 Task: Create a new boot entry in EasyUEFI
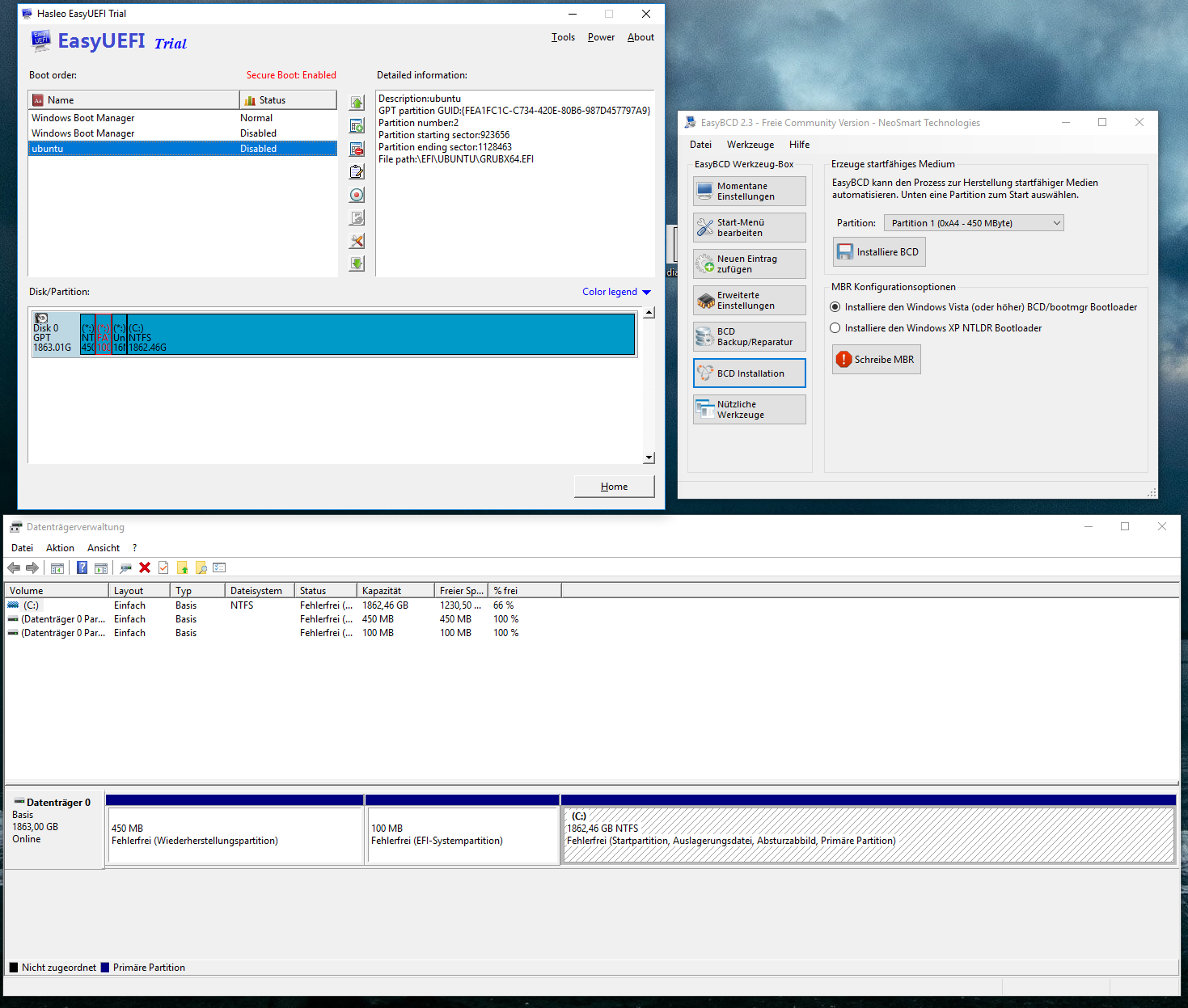[357, 126]
